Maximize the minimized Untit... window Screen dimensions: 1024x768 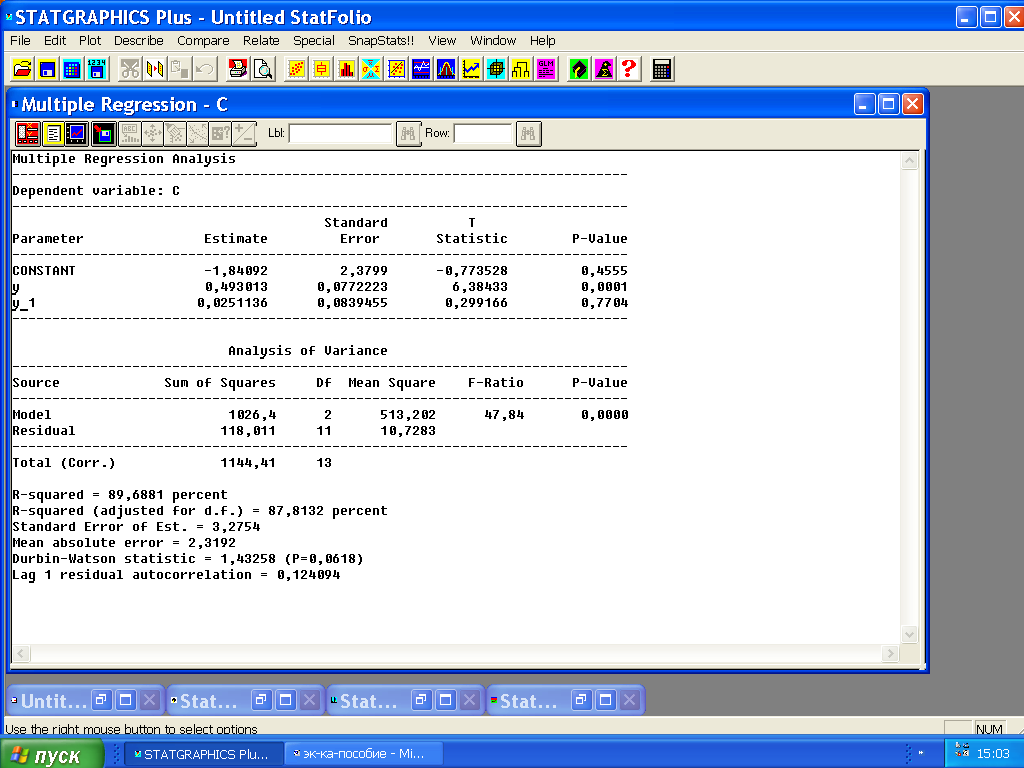coord(125,700)
